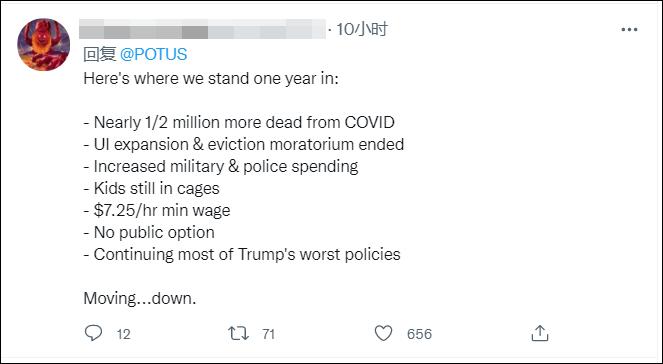Like the tweet with the heart icon

coord(384,334)
